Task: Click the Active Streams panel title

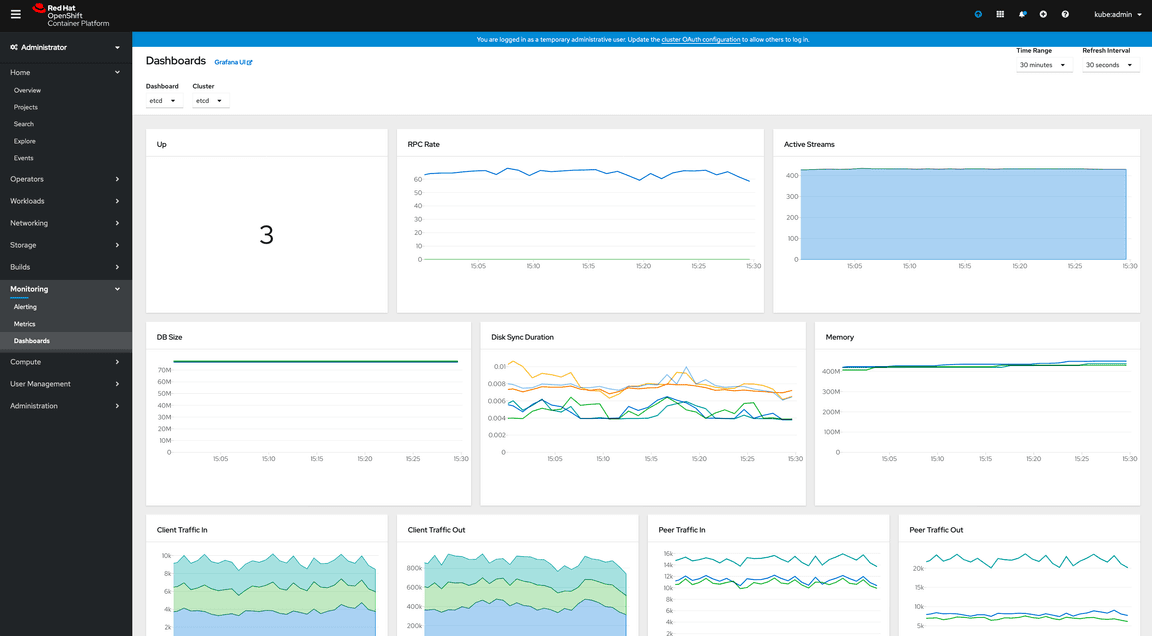Action: pyautogui.click(x=809, y=145)
